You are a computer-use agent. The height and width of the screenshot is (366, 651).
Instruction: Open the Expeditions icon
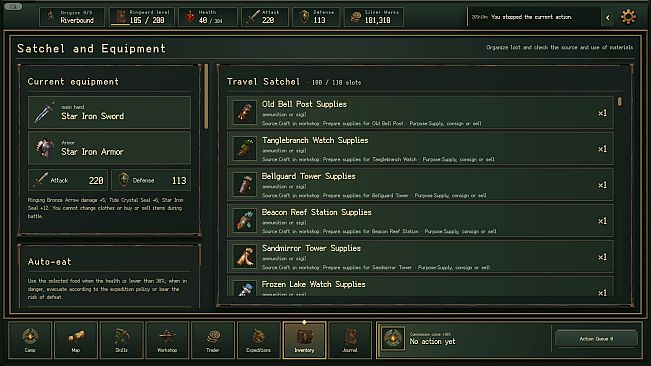(x=258, y=340)
